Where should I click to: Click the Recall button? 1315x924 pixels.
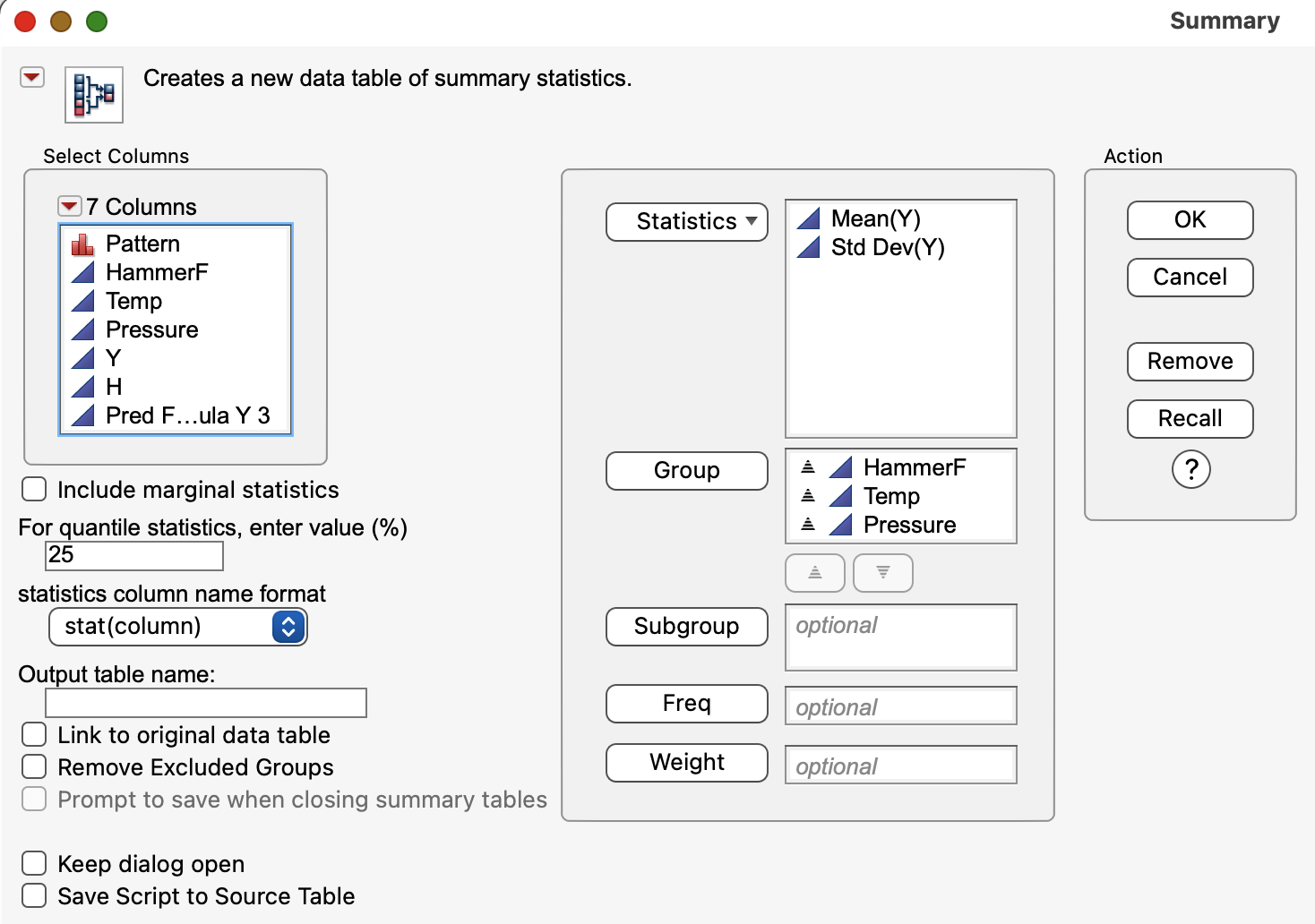pyautogui.click(x=1190, y=419)
